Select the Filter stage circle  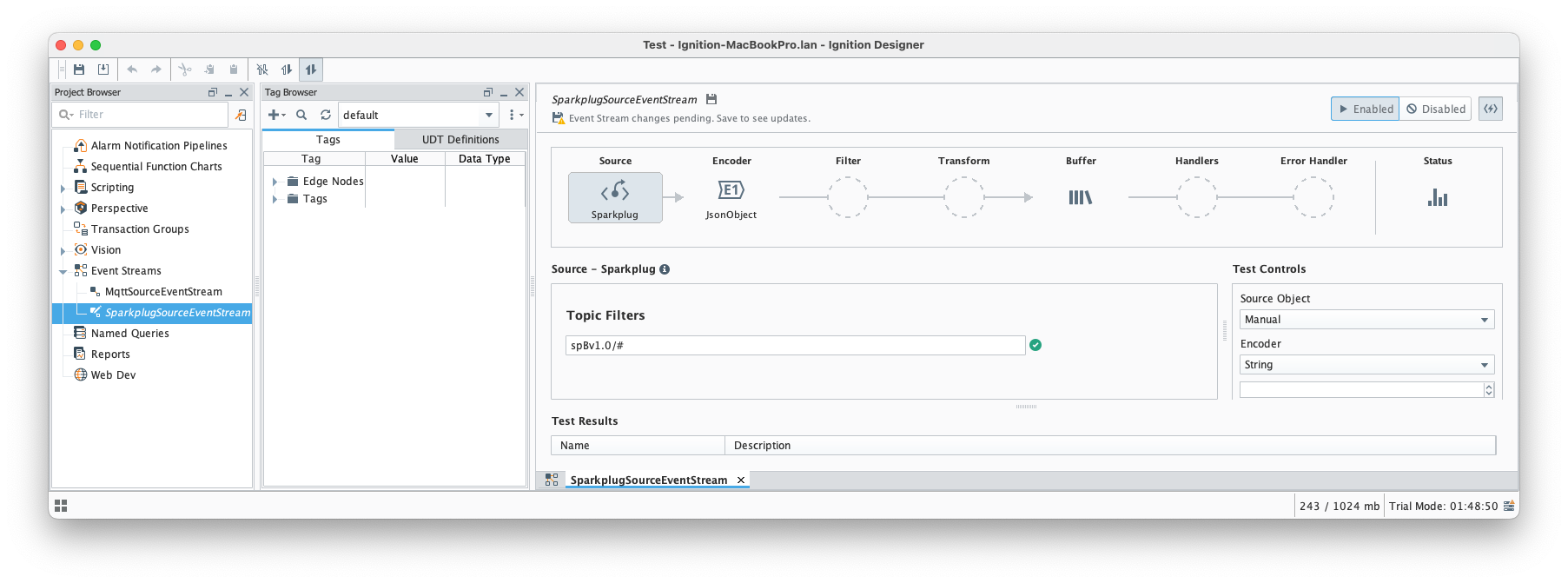point(848,197)
